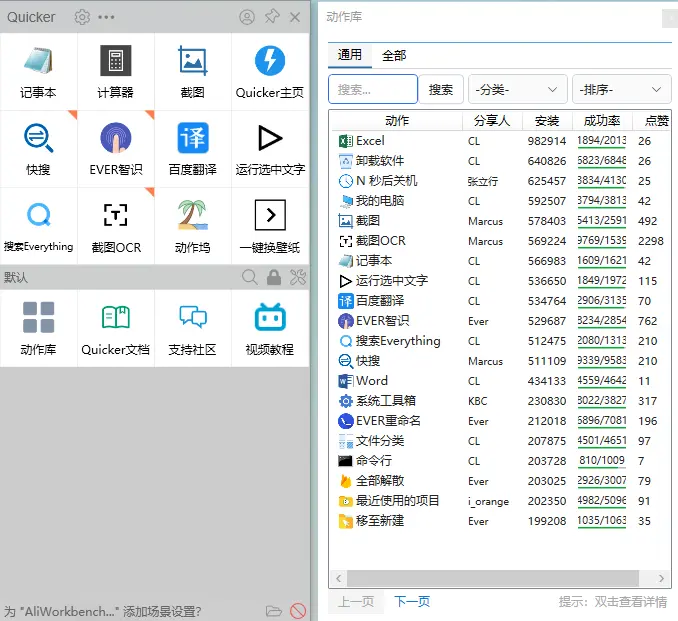Viewport: 678px width, 621px height.
Task: Select the 全部解散 row
Action: (501, 481)
